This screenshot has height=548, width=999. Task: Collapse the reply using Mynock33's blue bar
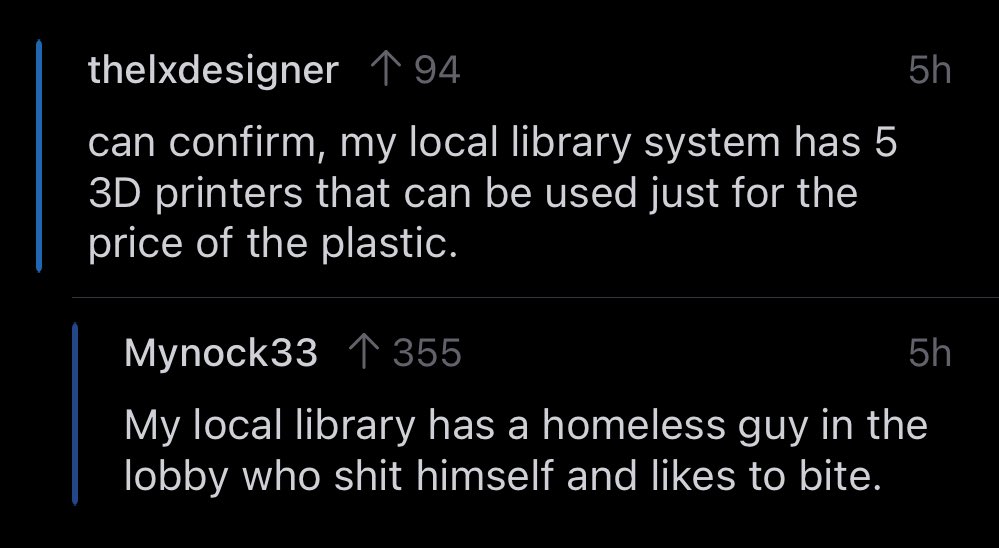(75, 414)
